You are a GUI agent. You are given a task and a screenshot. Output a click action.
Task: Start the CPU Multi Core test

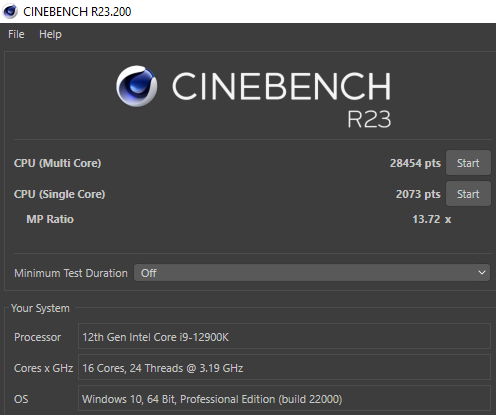coord(468,163)
